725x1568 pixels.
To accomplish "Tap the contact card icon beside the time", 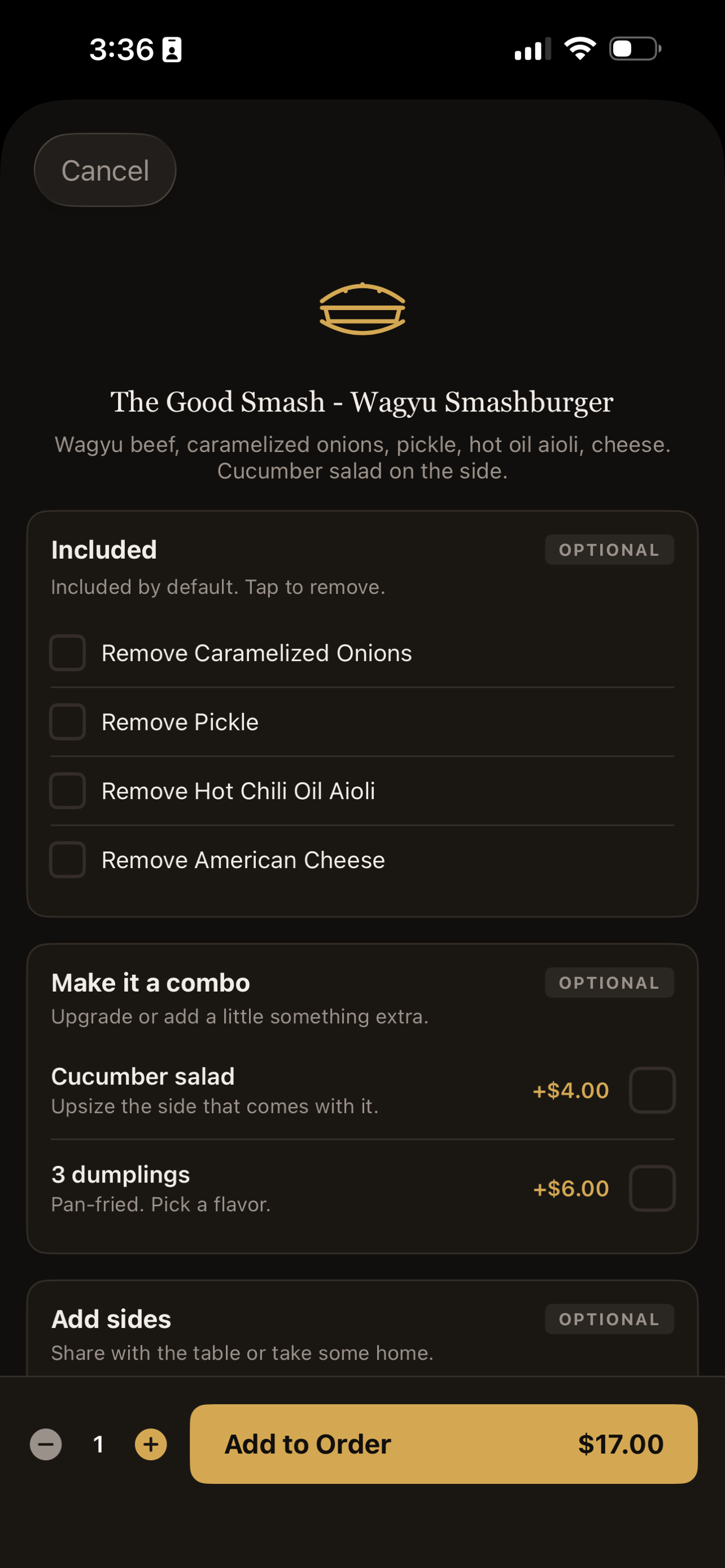I will coord(172,49).
